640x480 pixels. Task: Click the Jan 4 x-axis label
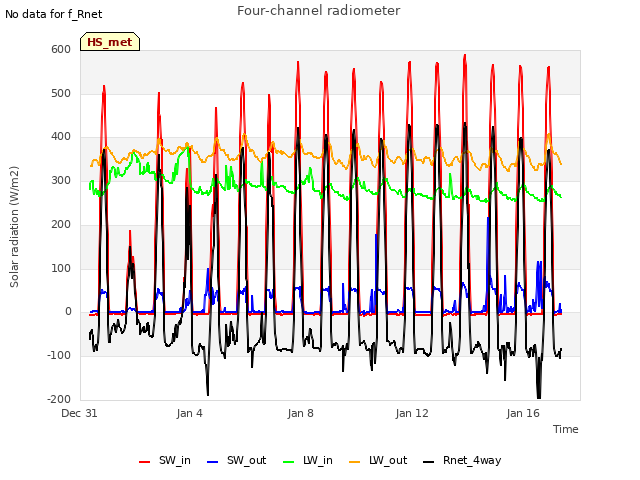pyautogui.click(x=189, y=413)
